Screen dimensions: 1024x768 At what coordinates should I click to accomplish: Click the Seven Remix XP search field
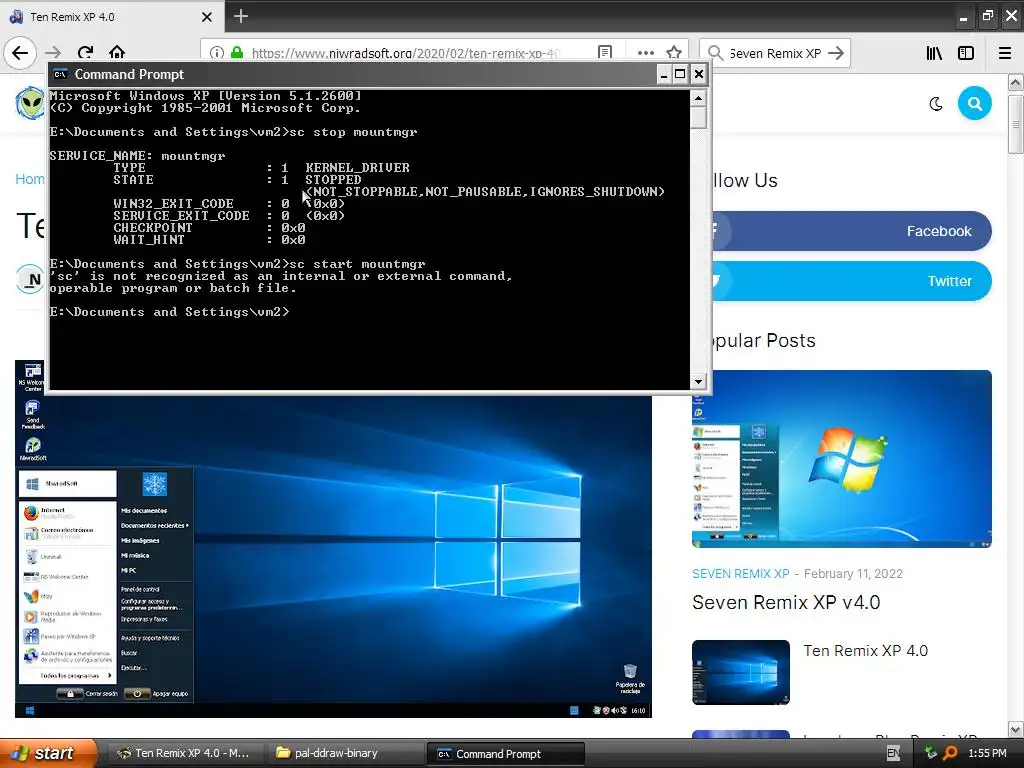[775, 53]
